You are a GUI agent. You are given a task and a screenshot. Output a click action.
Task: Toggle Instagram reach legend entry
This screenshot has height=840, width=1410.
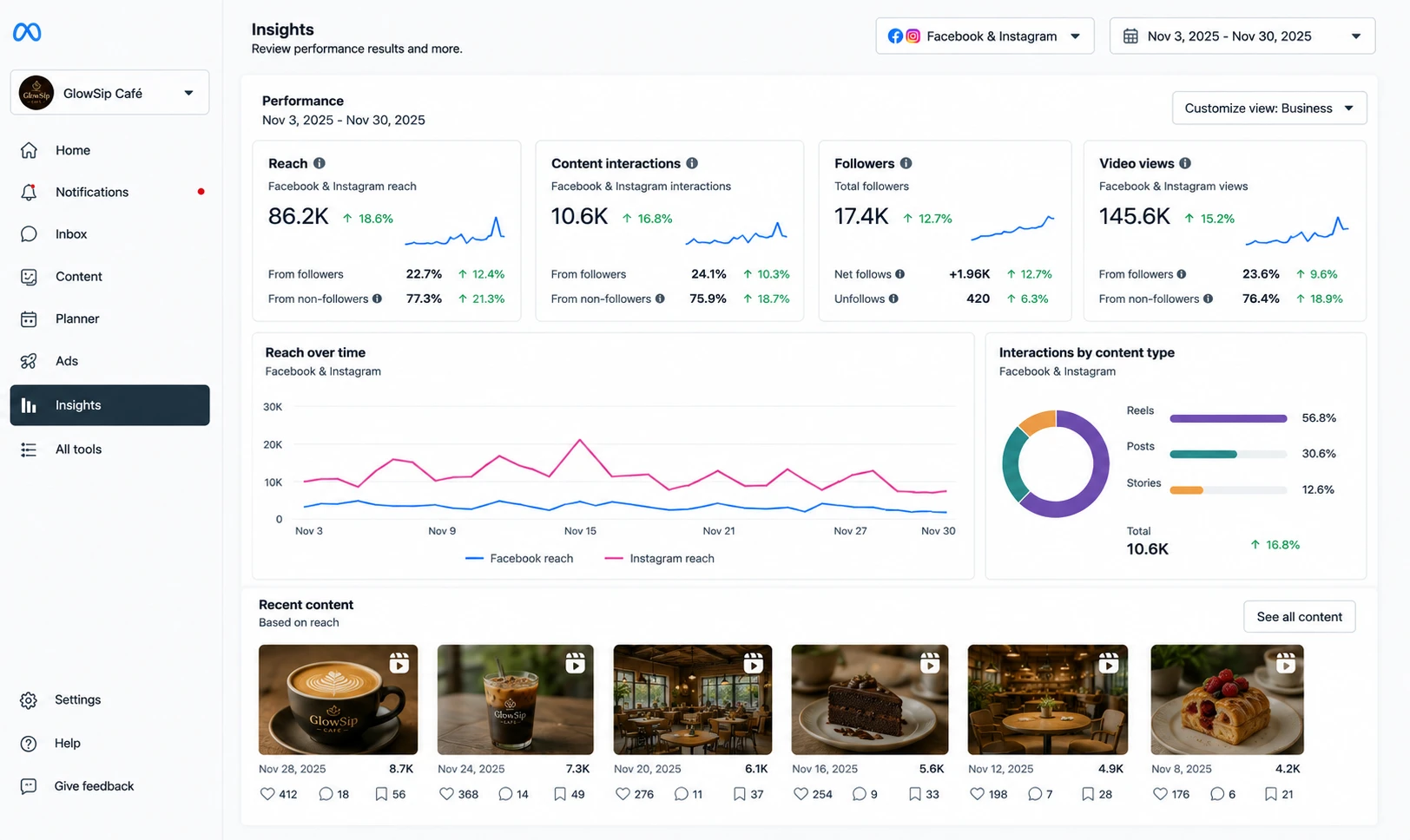point(659,559)
